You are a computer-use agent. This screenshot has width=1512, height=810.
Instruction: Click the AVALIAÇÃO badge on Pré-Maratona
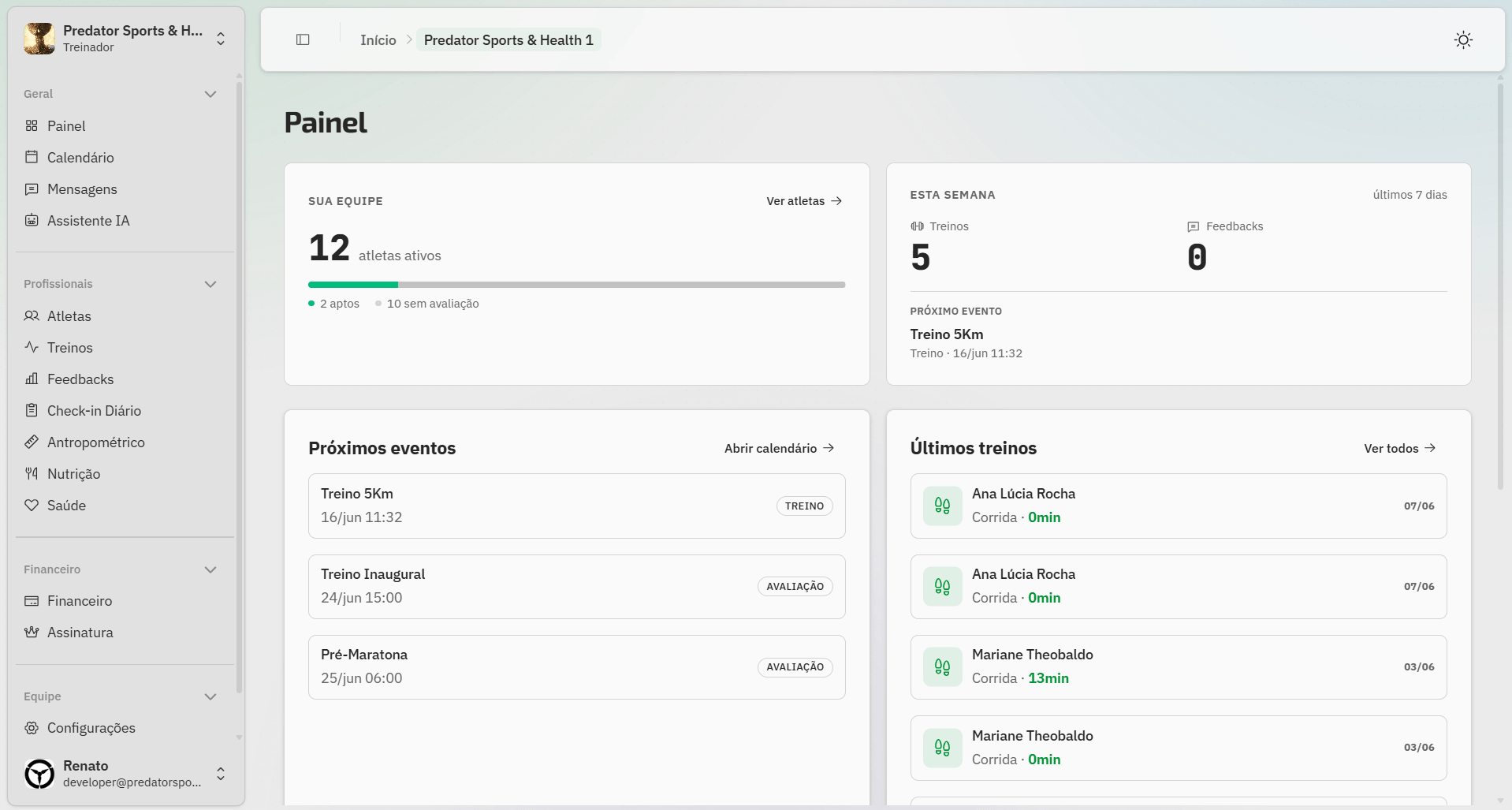(795, 666)
